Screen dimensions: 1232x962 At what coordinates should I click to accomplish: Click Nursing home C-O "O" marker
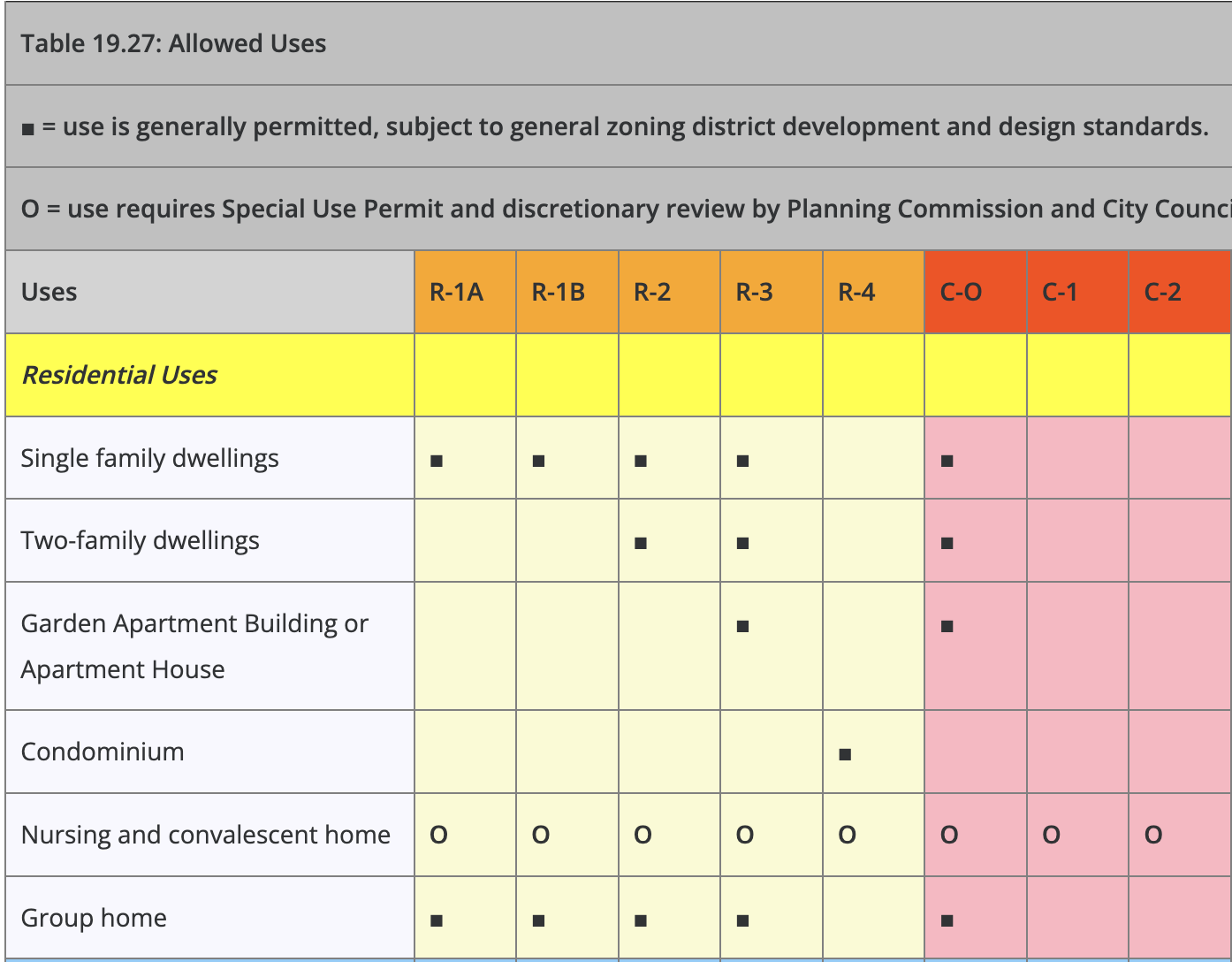pos(949,835)
